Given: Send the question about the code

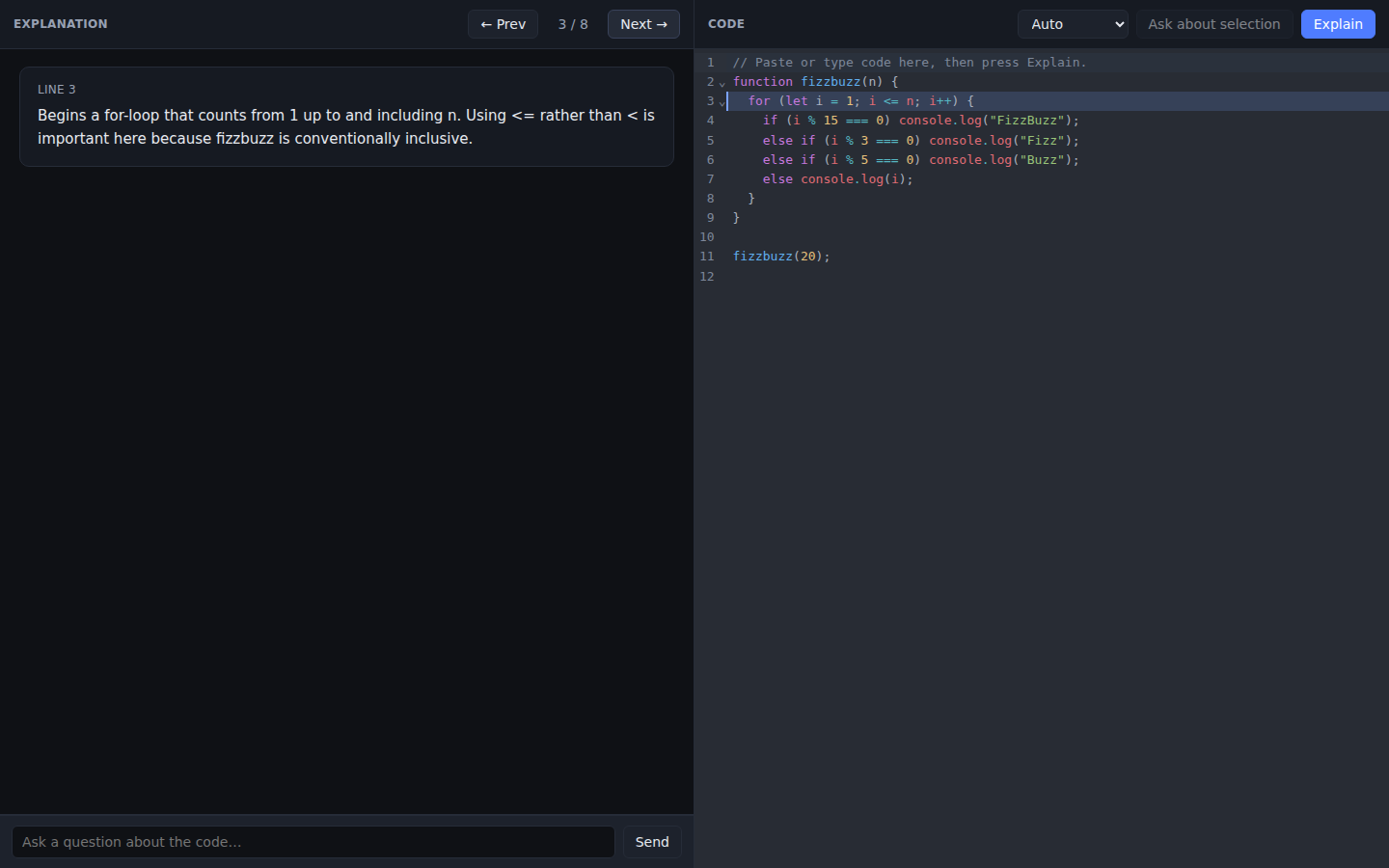Looking at the screenshot, I should point(652,842).
